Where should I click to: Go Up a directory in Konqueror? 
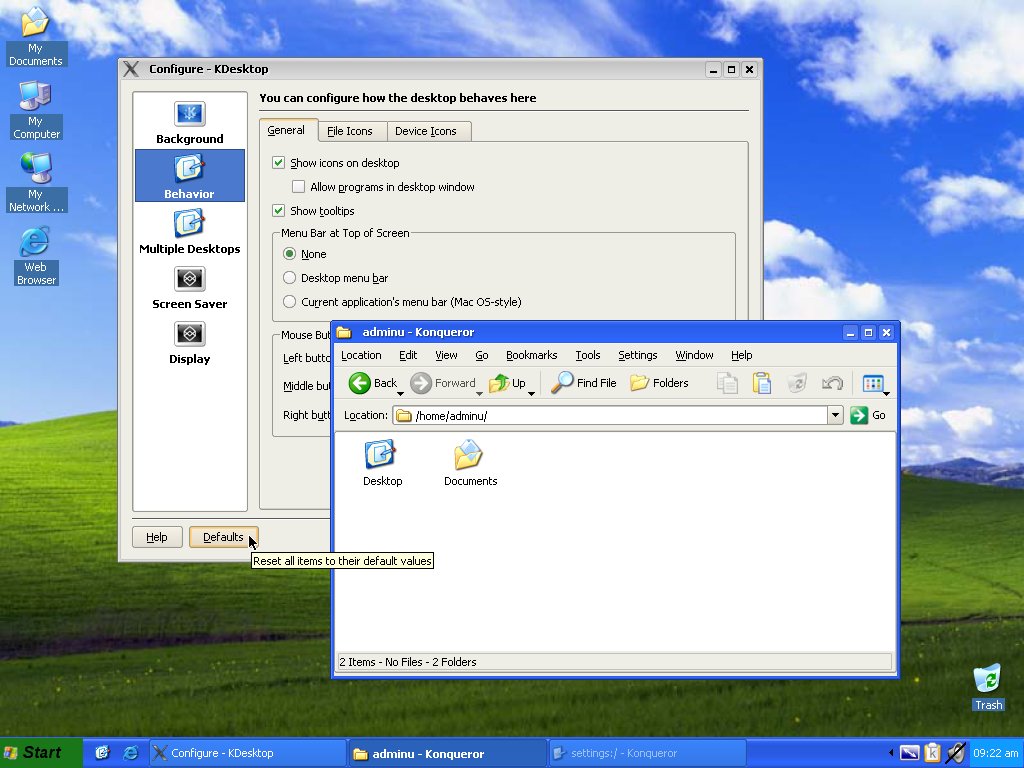coord(509,383)
